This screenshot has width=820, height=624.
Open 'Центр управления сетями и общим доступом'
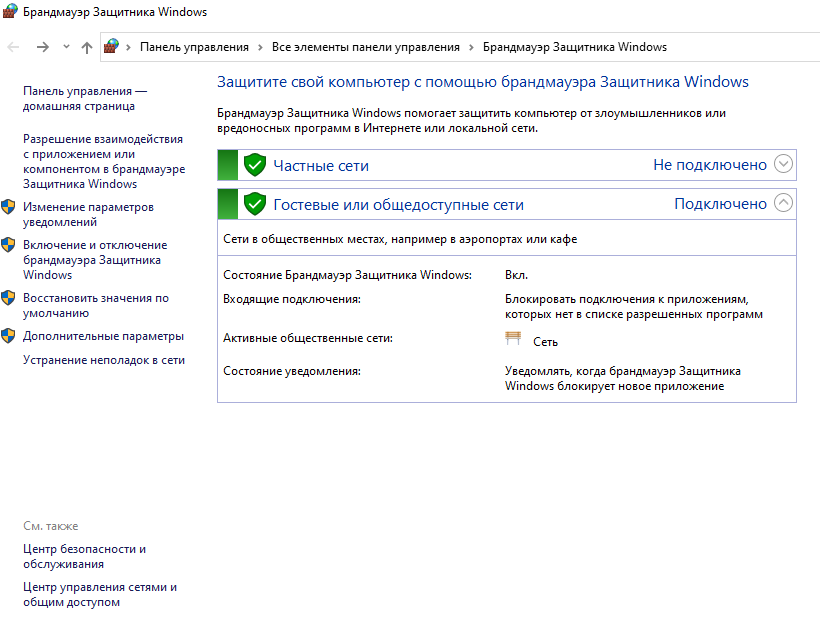pos(100,595)
